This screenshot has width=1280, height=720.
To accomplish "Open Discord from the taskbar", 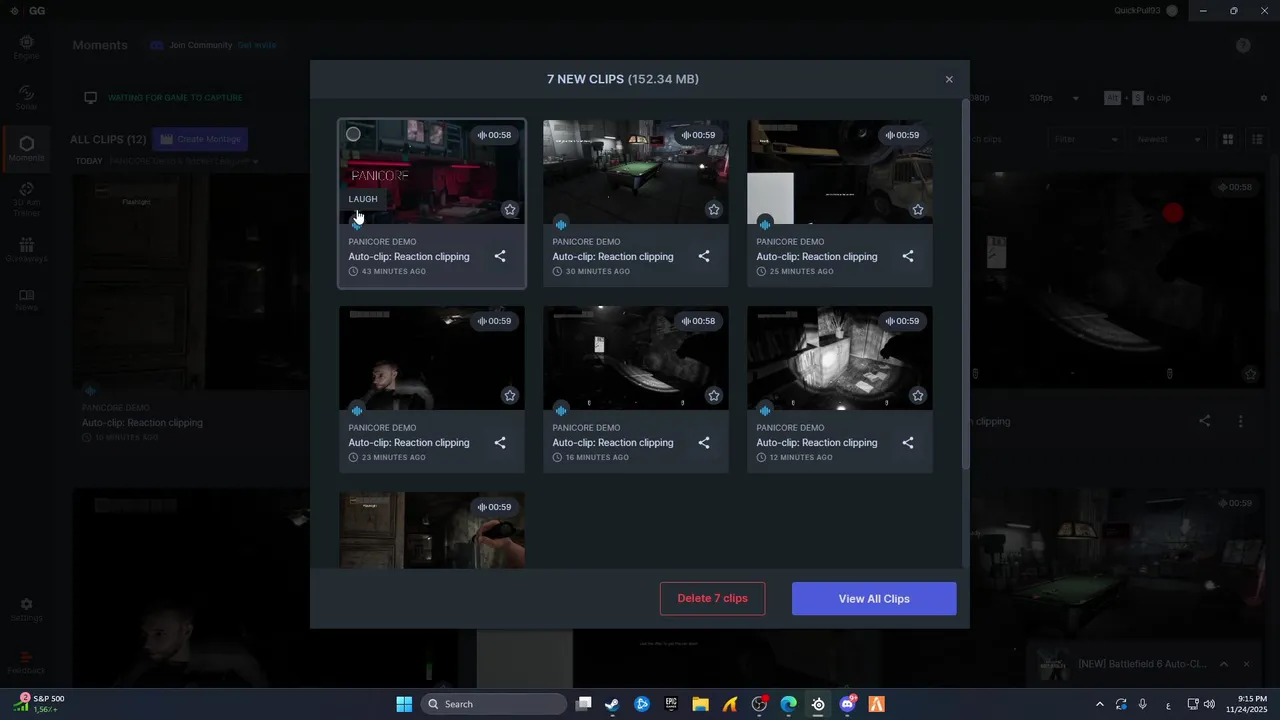I will point(848,704).
